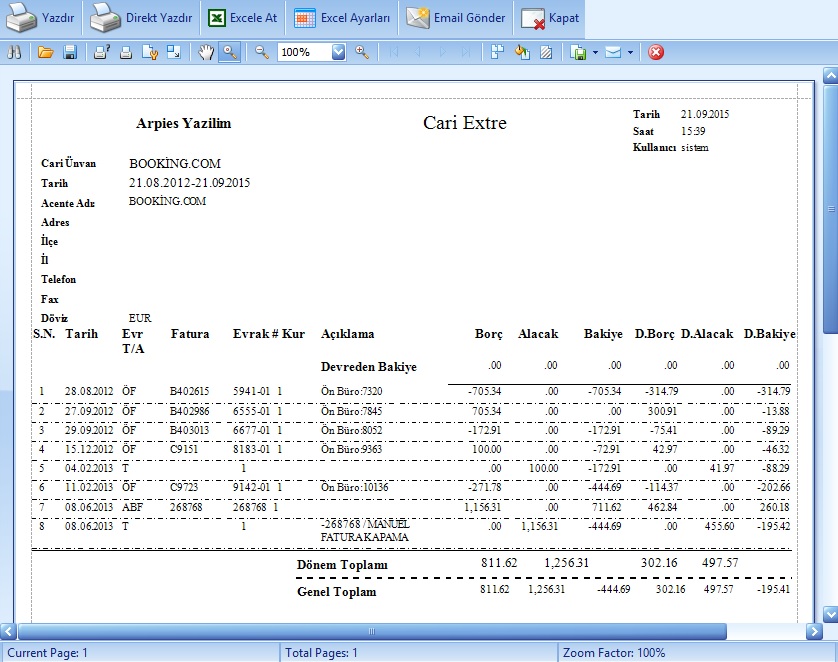Select the hand pan tool

(x=206, y=52)
